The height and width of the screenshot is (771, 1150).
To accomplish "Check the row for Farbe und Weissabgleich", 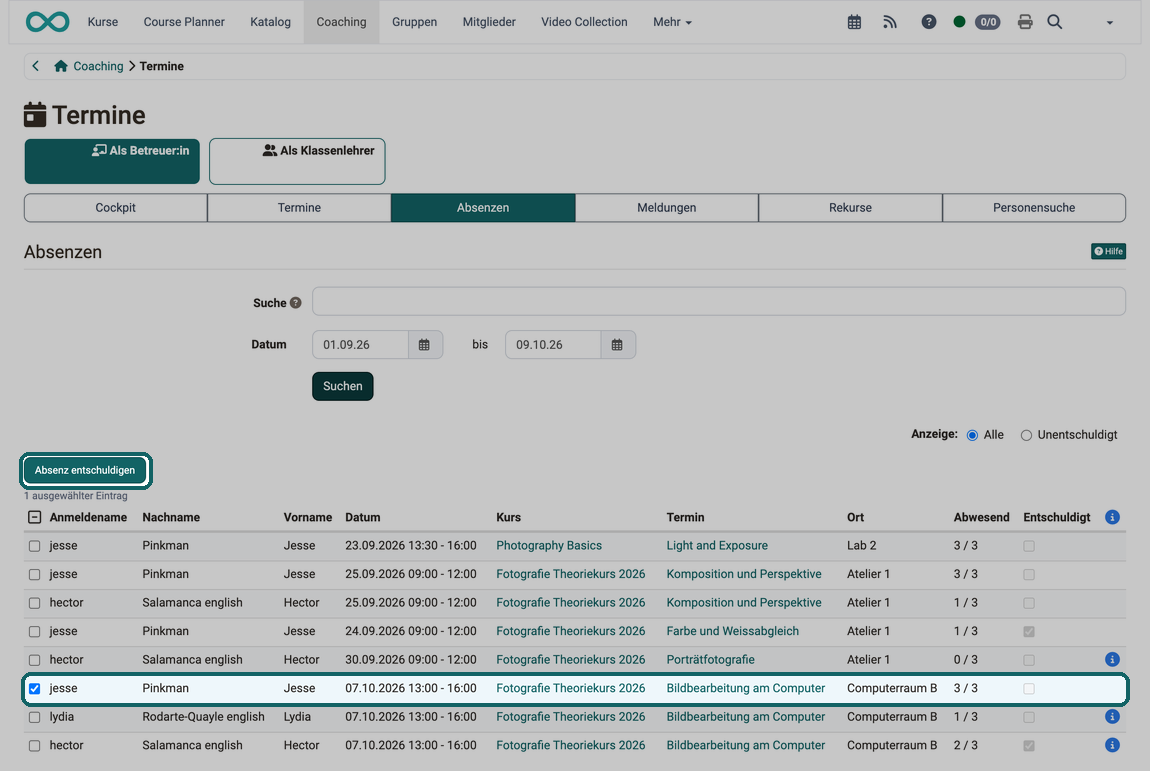I will point(34,631).
